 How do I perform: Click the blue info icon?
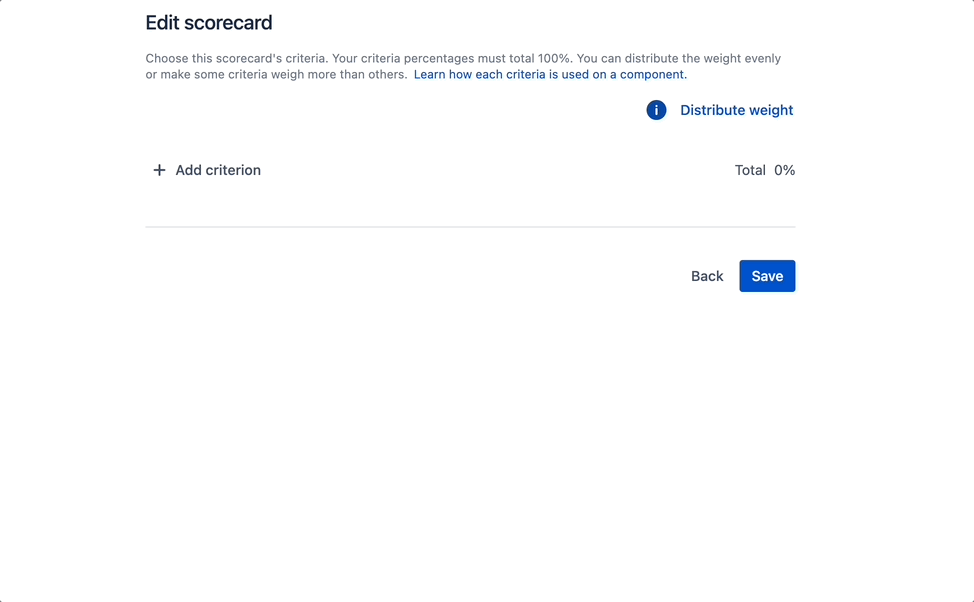pyautogui.click(x=656, y=110)
